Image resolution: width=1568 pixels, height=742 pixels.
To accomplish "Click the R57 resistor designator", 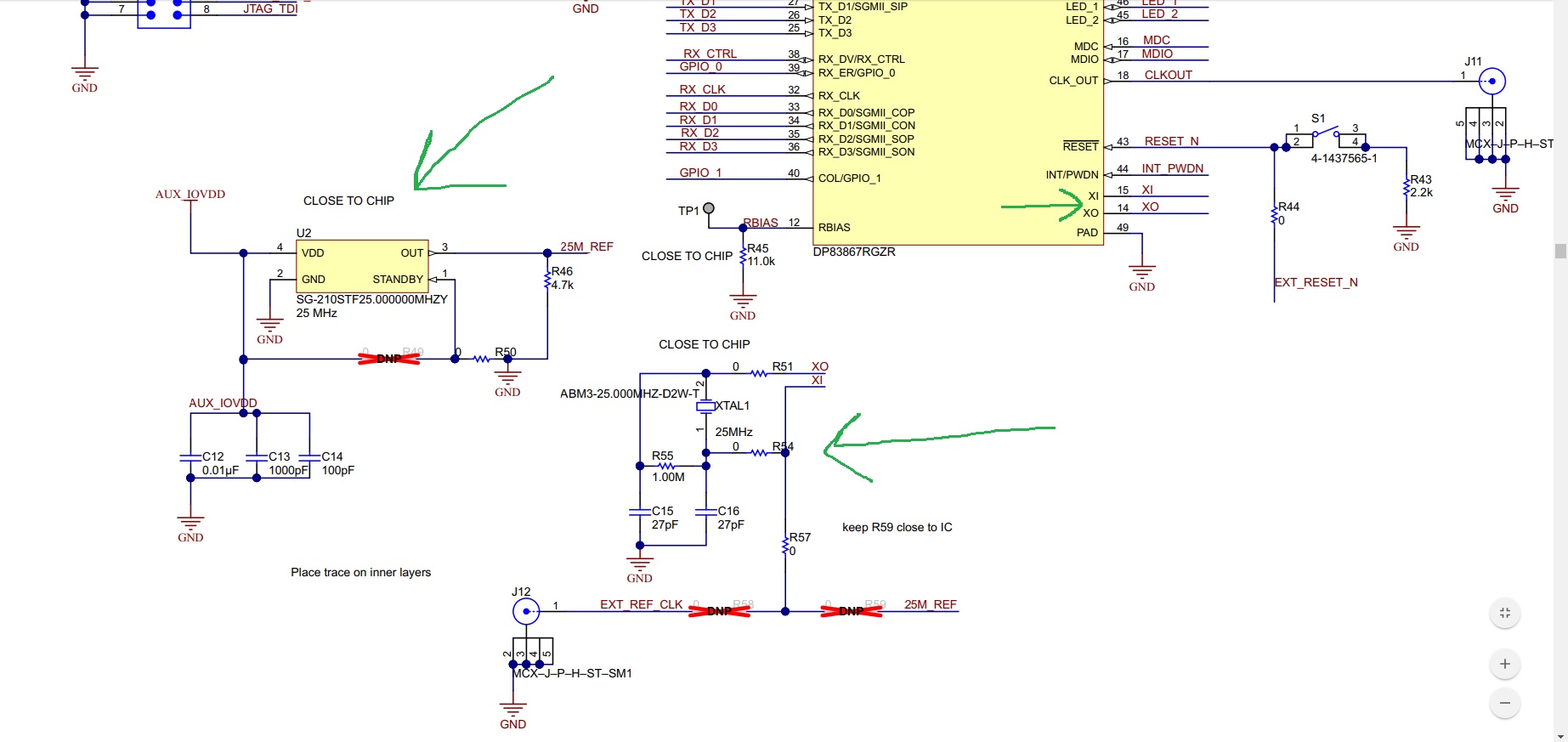I will click(800, 537).
